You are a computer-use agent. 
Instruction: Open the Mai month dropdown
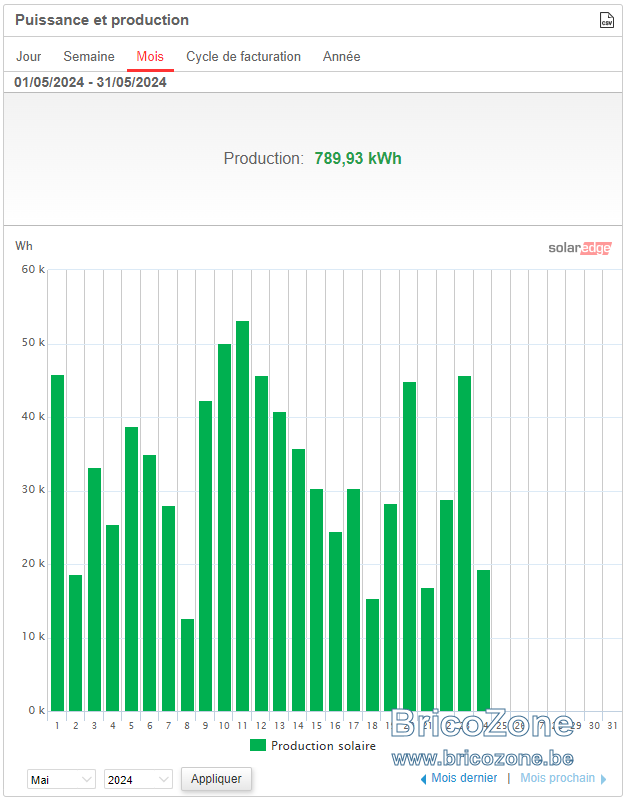click(x=61, y=779)
